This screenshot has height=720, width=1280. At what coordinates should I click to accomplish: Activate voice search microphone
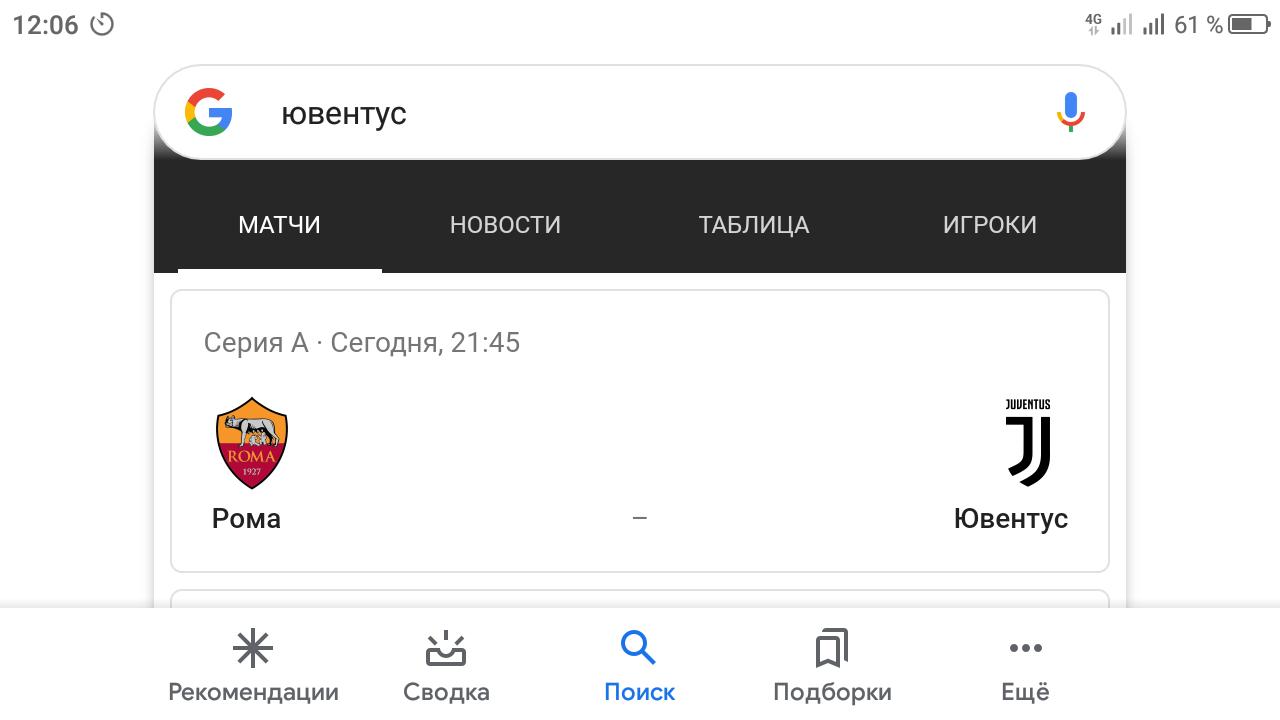(x=1070, y=112)
